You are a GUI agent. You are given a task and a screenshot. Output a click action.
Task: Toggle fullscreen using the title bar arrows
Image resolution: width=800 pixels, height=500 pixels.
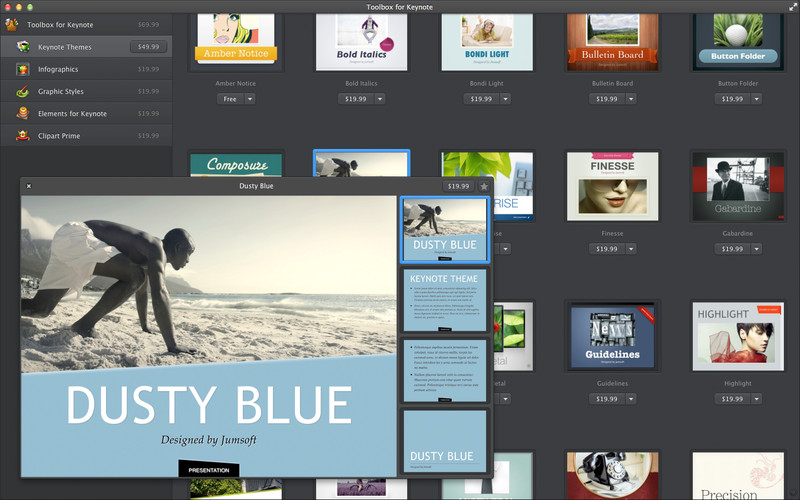[x=792, y=7]
